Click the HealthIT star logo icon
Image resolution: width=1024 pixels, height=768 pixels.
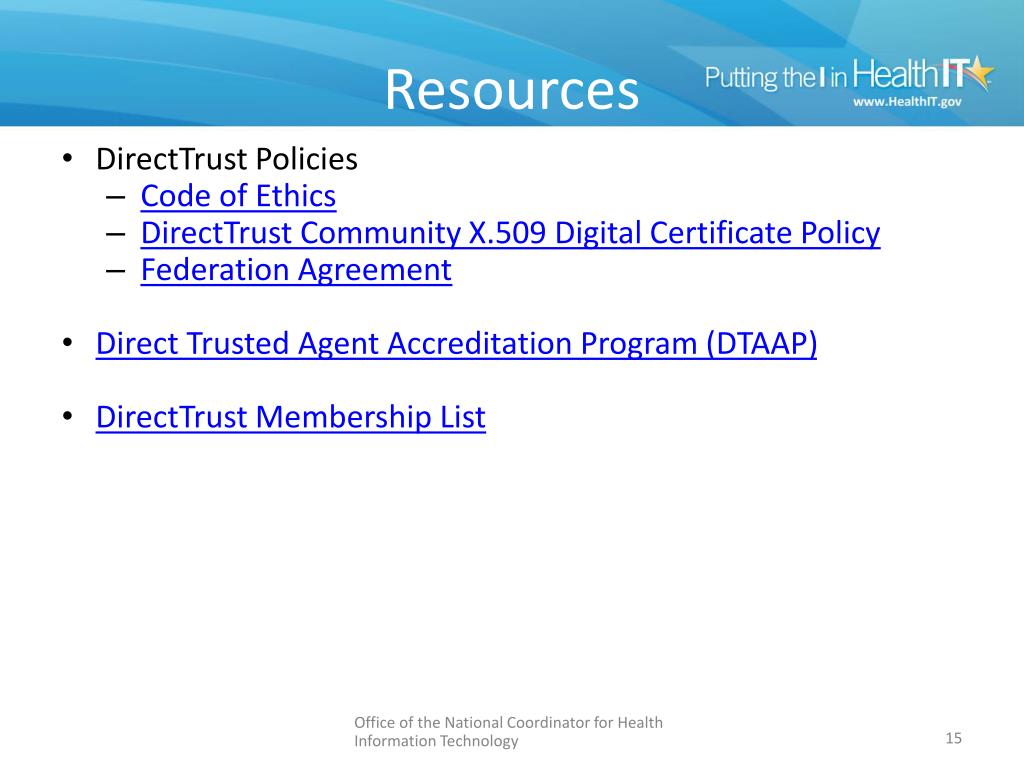pyautogui.click(x=978, y=72)
